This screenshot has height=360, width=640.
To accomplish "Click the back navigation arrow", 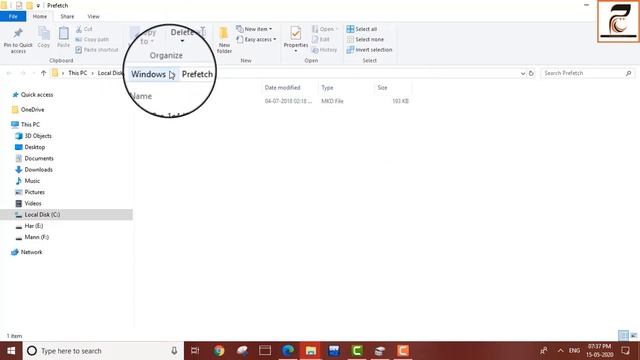I will (9, 73).
